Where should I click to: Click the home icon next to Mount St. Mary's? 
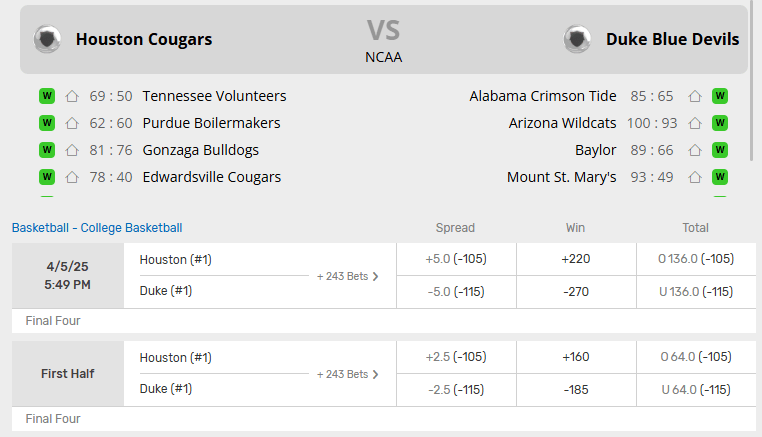pos(695,178)
